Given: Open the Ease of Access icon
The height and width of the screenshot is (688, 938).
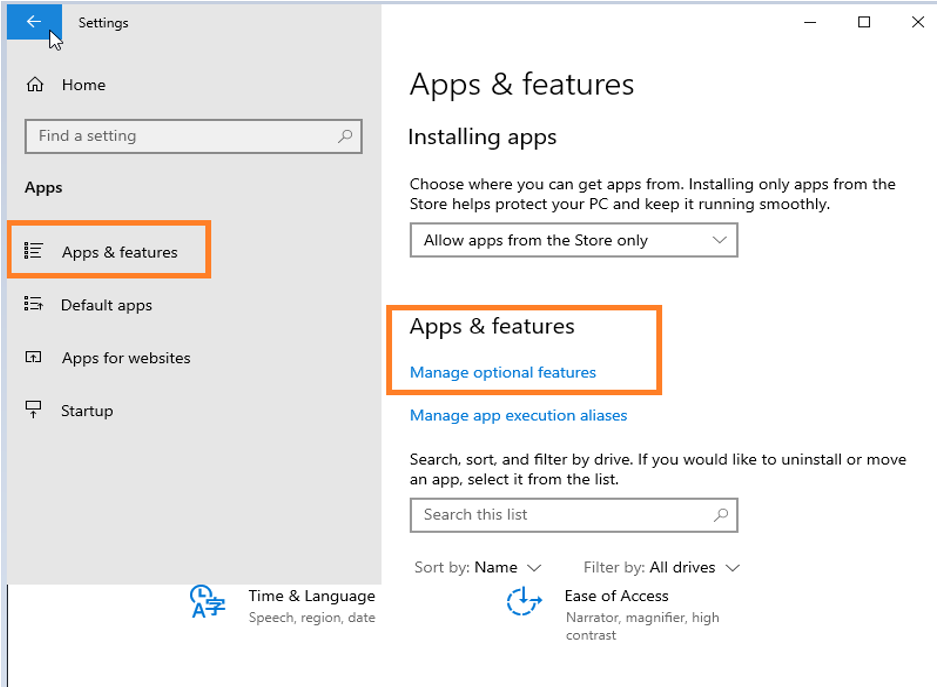Looking at the screenshot, I should click(524, 603).
